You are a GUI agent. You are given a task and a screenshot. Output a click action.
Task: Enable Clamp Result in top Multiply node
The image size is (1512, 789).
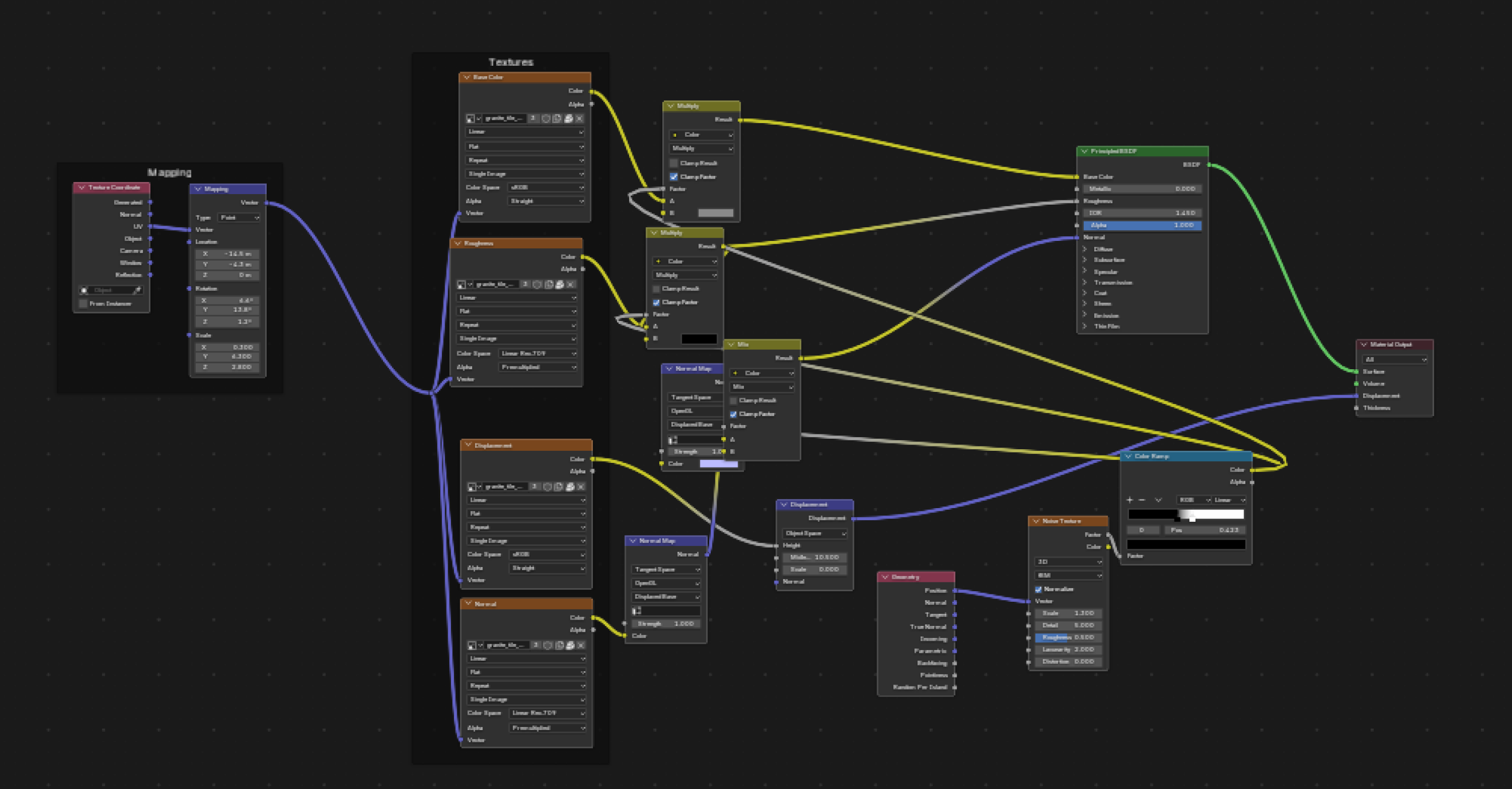(x=674, y=163)
